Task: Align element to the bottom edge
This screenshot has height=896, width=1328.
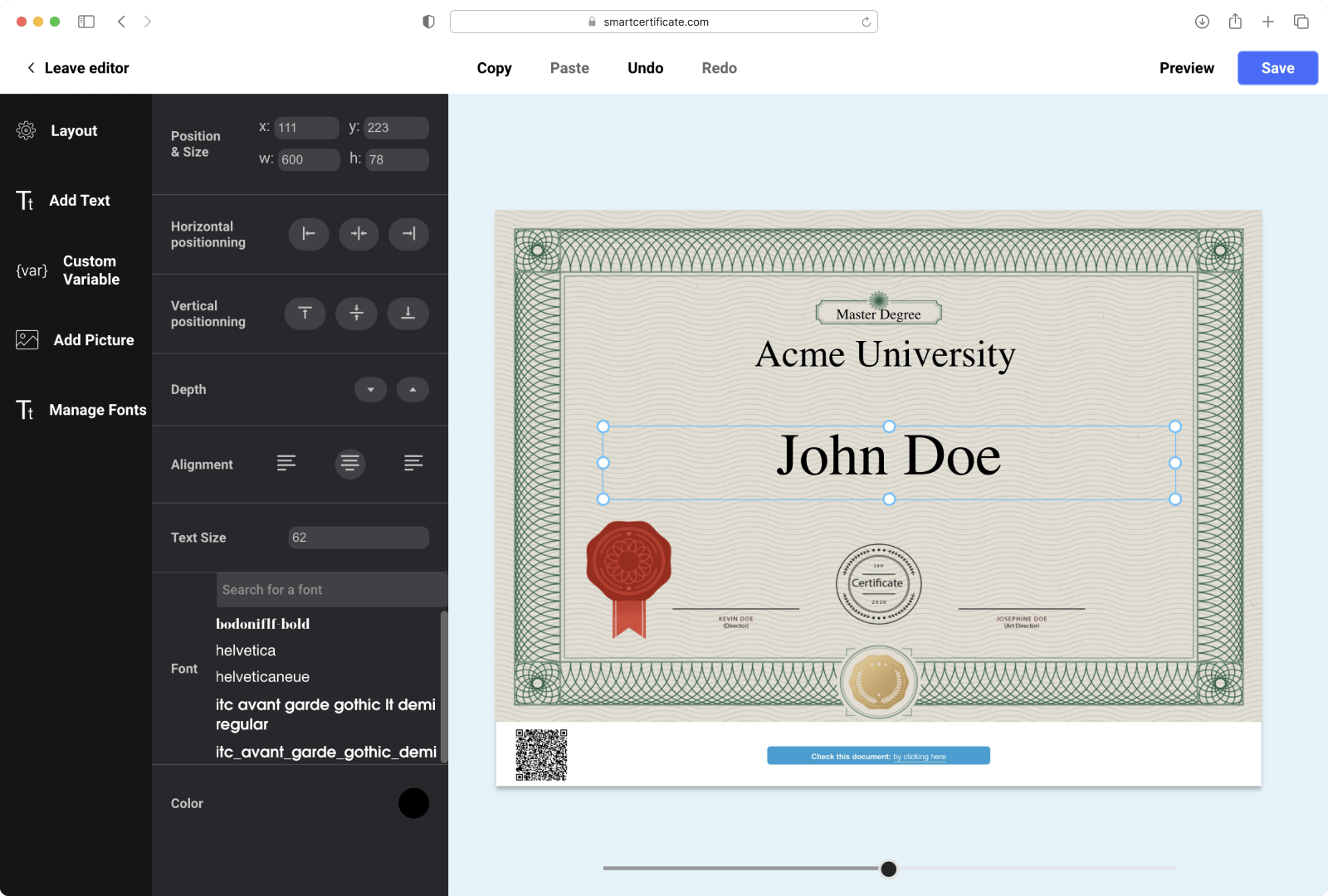Action: click(x=408, y=314)
